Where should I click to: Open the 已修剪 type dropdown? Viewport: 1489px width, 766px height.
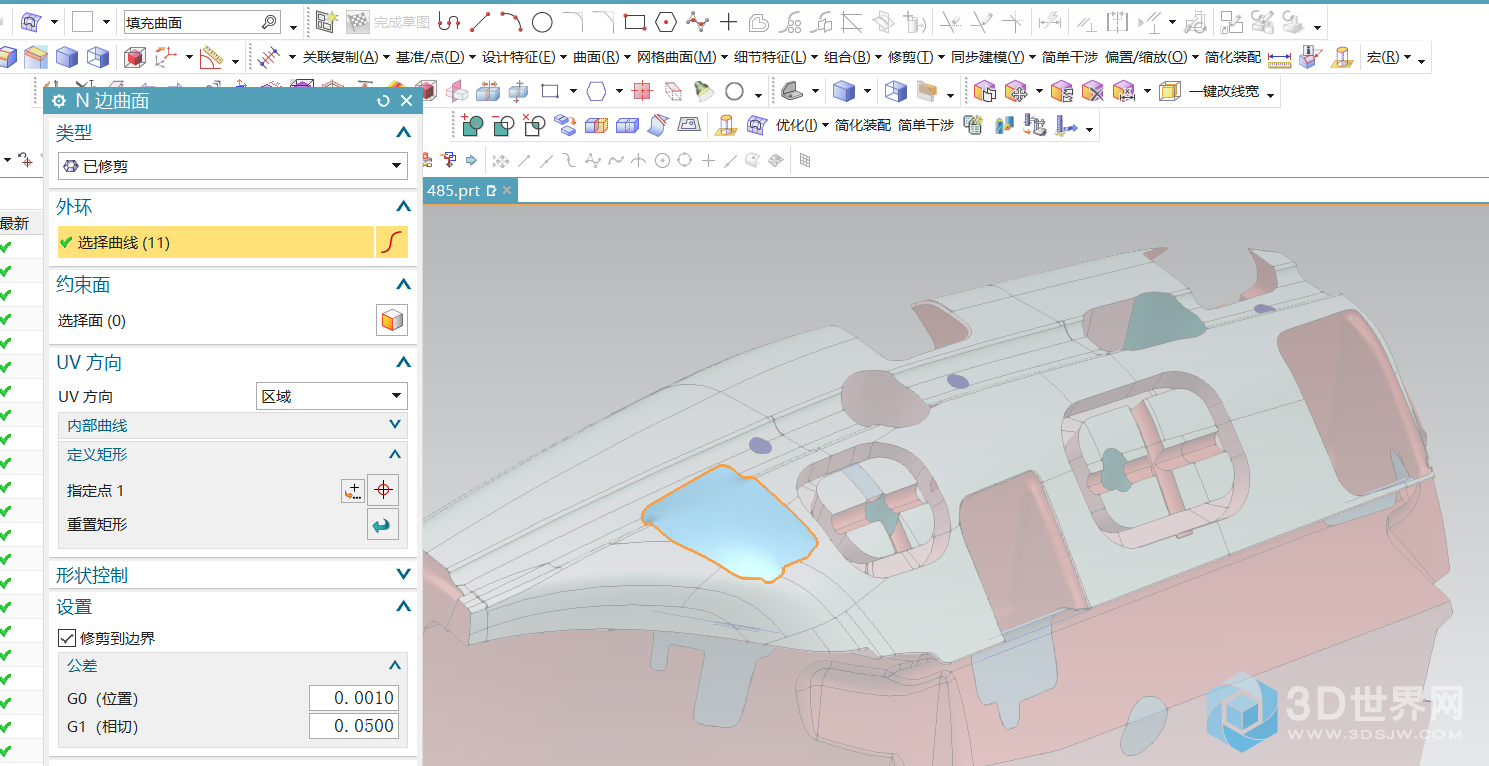[x=232, y=166]
